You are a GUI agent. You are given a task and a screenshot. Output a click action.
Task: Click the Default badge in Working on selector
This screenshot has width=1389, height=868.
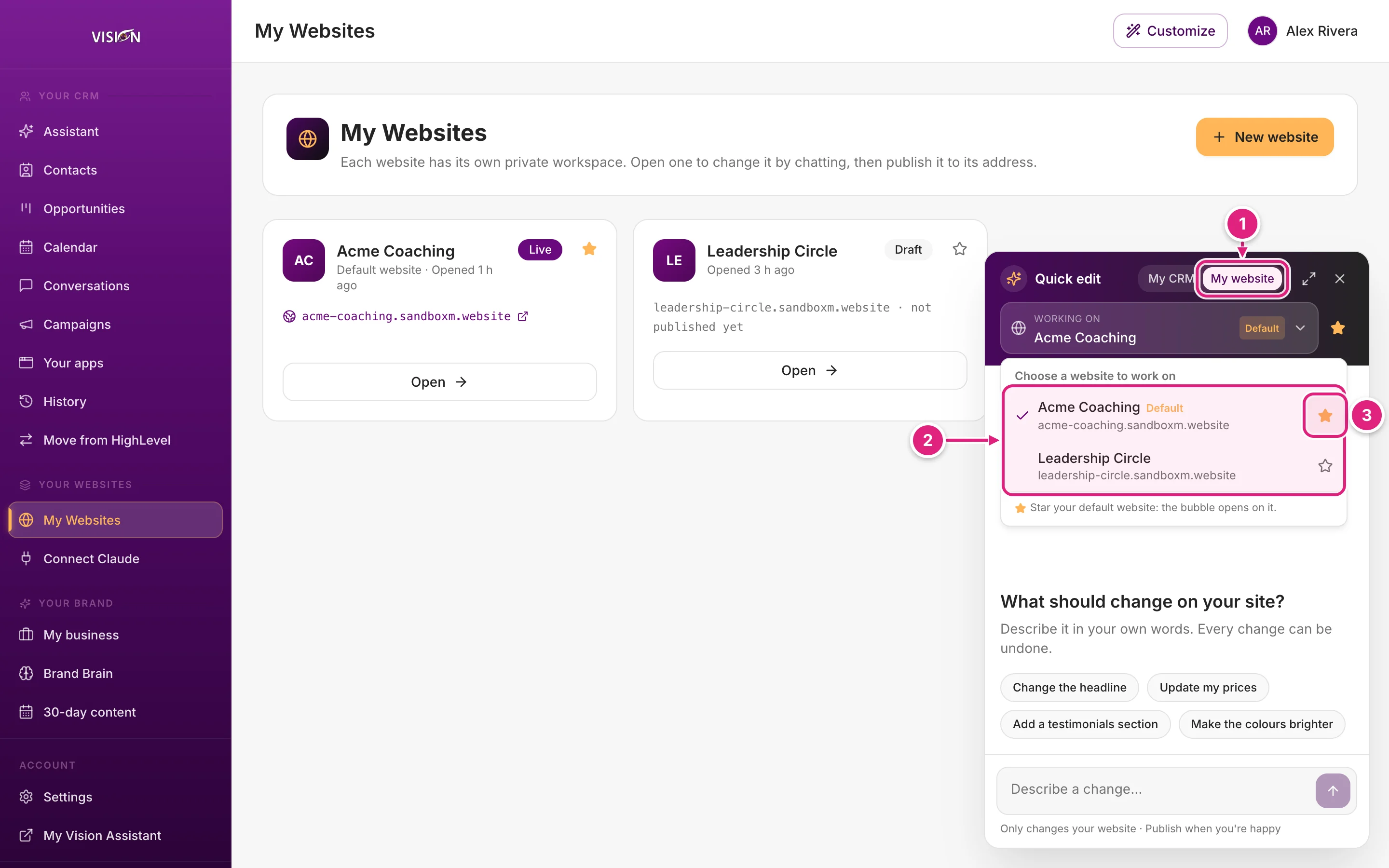pyautogui.click(x=1262, y=328)
